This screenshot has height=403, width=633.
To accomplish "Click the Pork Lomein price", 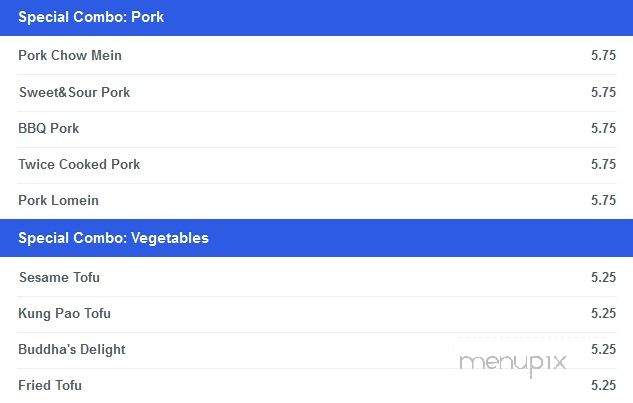I will (x=604, y=200).
